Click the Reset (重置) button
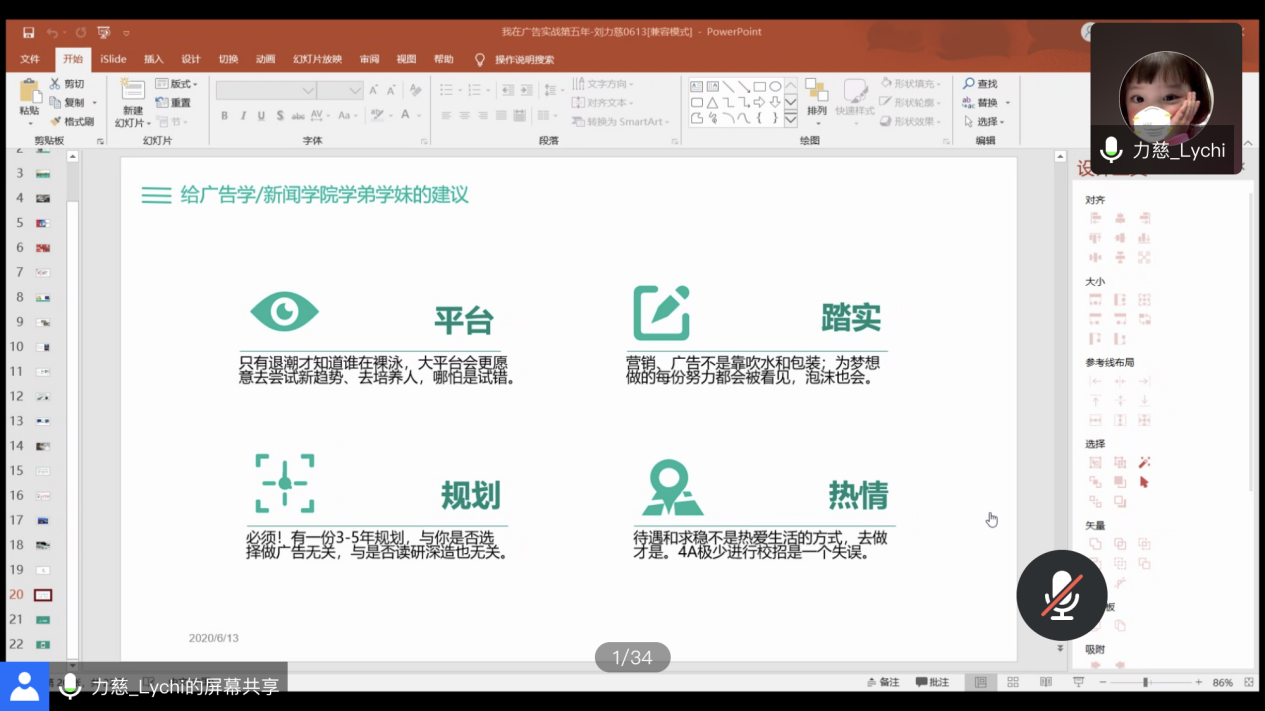Viewport: 1265px width, 711px height. click(174, 103)
